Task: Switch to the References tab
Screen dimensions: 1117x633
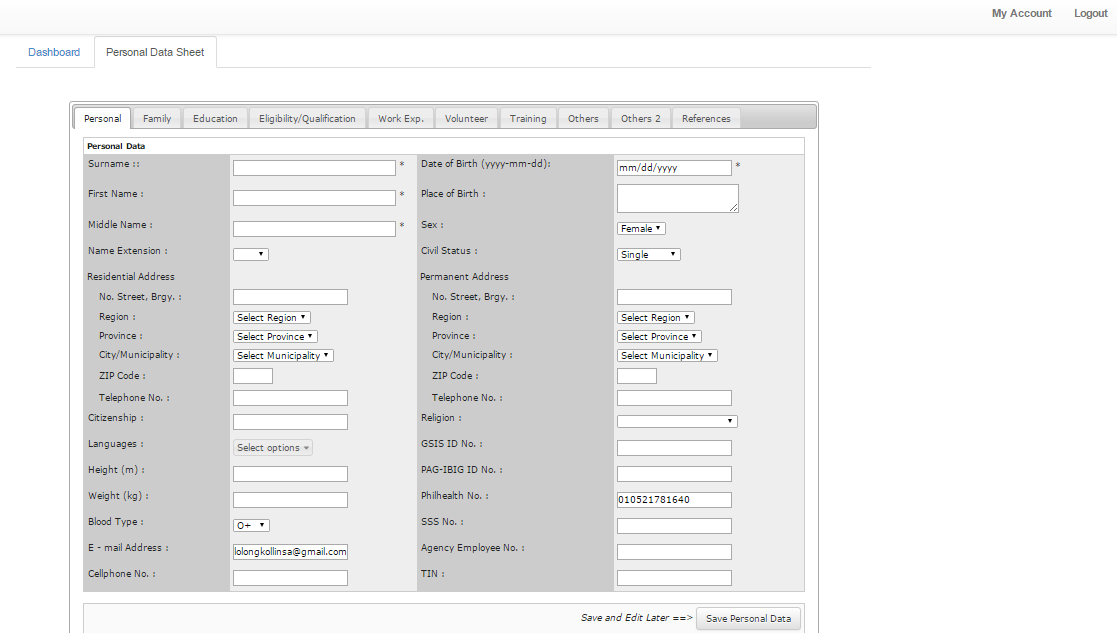Action: (x=706, y=118)
